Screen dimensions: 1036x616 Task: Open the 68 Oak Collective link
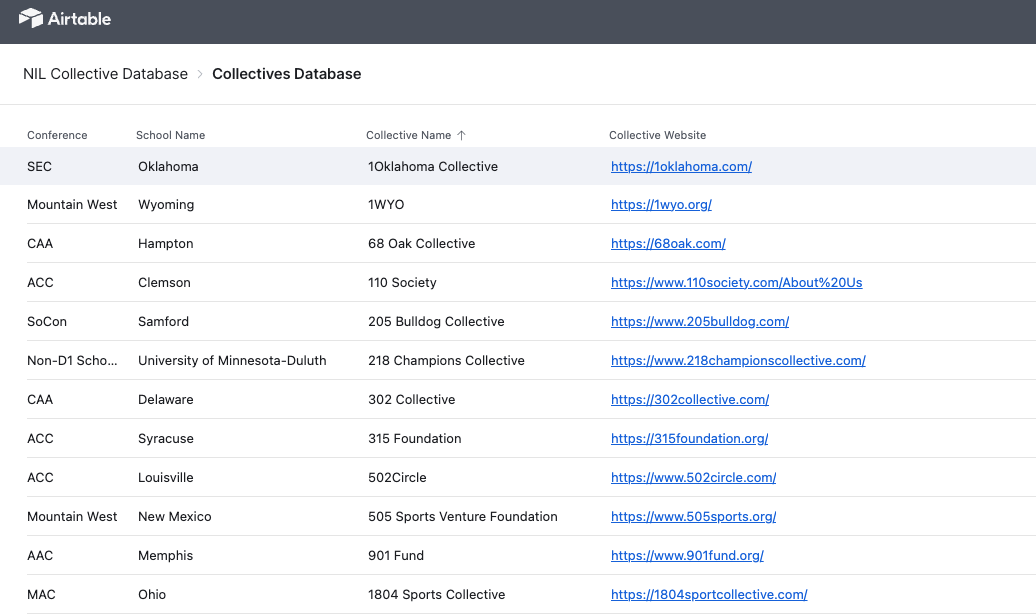tap(668, 243)
